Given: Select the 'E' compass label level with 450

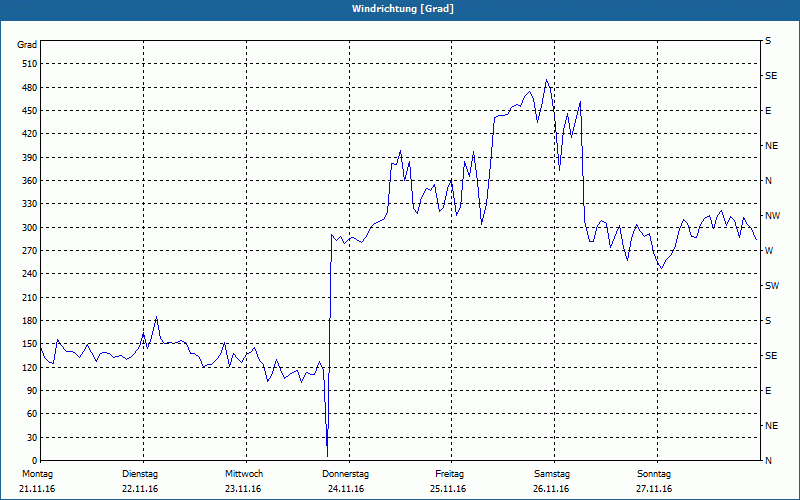Looking at the screenshot, I should 768,111.
